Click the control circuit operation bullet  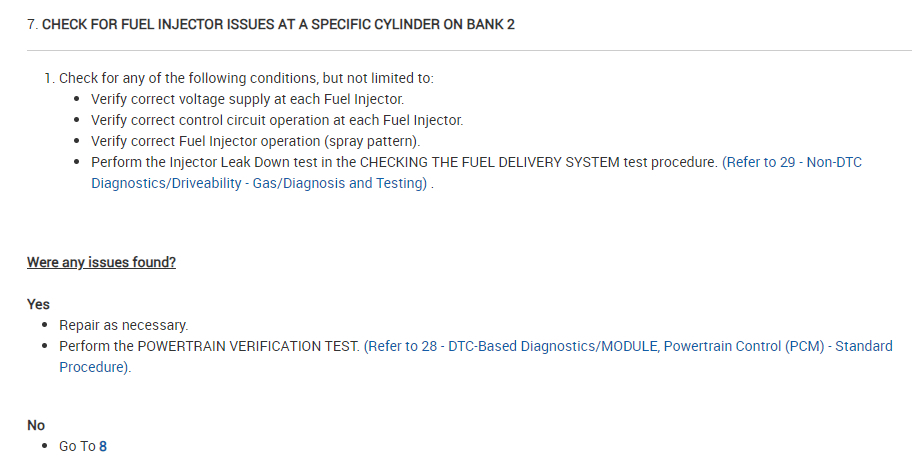tap(276, 120)
